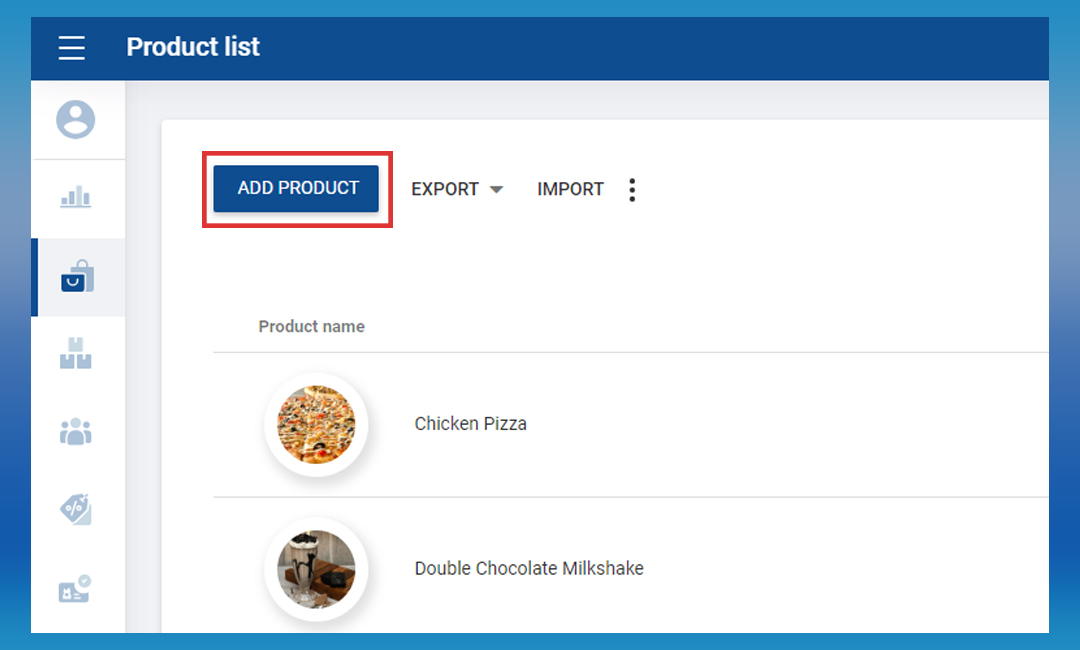Screen dimensions: 1080x650
Task: Go to analytics bar chart section
Action: point(76,197)
